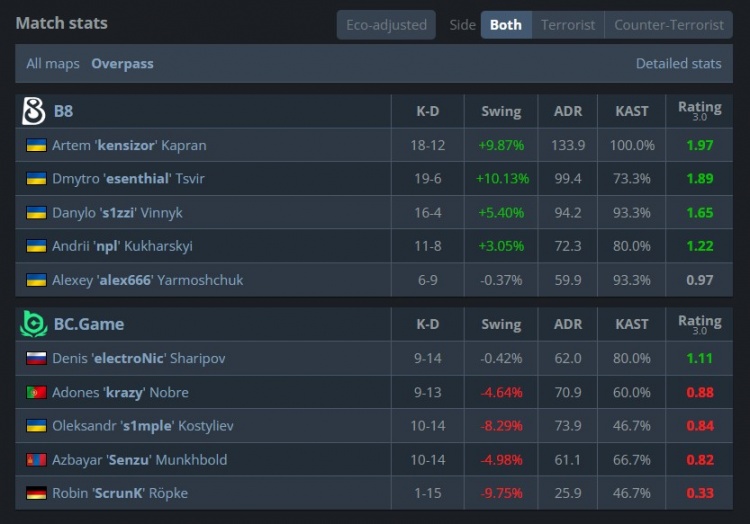Click krazy's 60.0% KAST value
This screenshot has height=524, width=750.
(x=631, y=392)
